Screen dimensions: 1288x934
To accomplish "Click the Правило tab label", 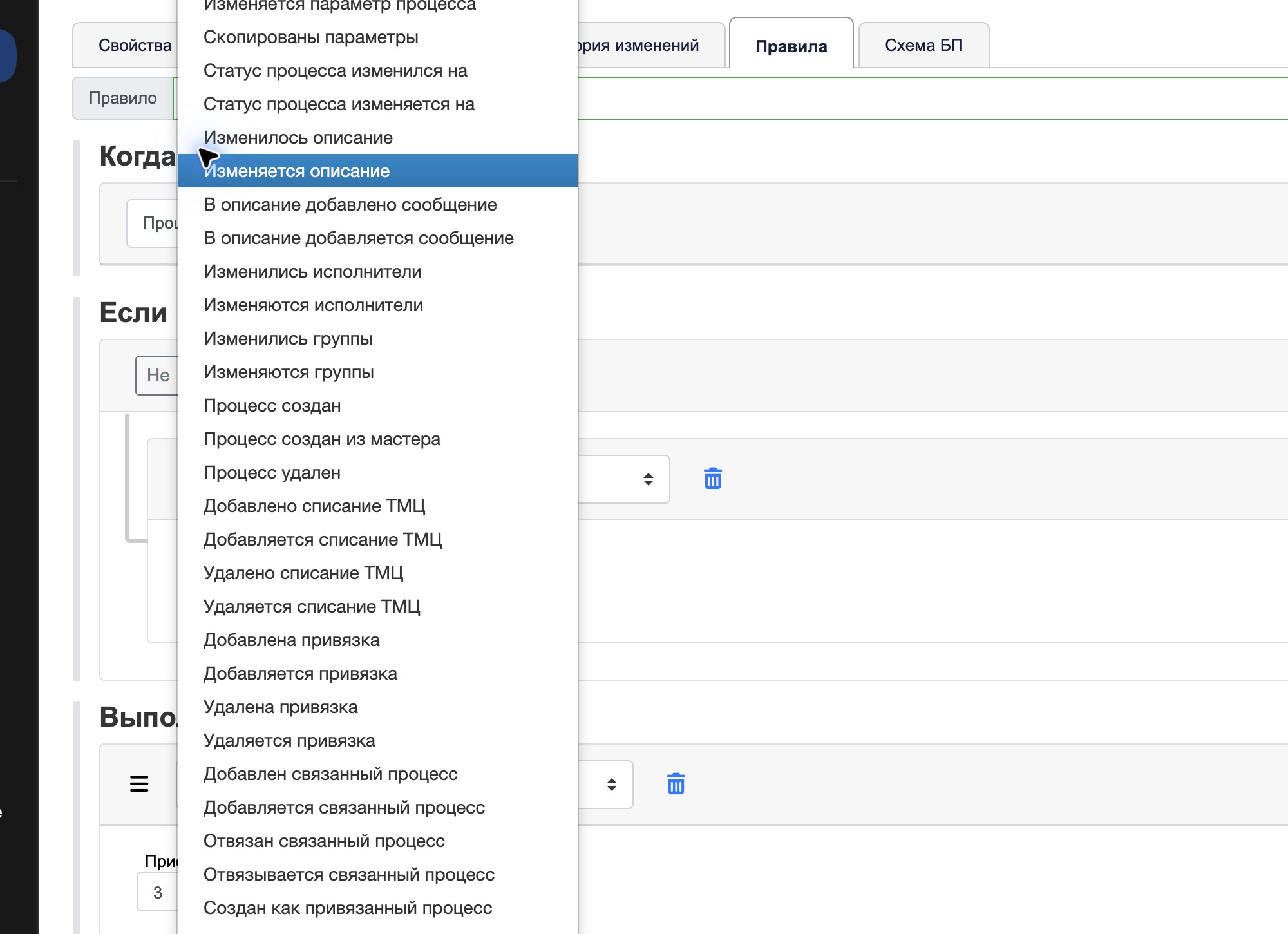I will pyautogui.click(x=123, y=98).
